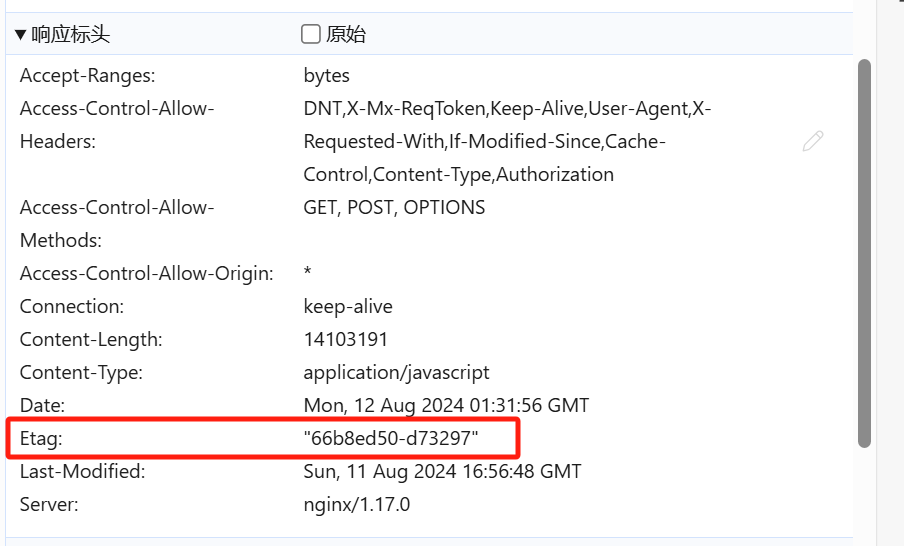Viewport: 904px width, 546px height.
Task: Click the Access-Control-Allow-Origin asterisk value
Action: (308, 271)
